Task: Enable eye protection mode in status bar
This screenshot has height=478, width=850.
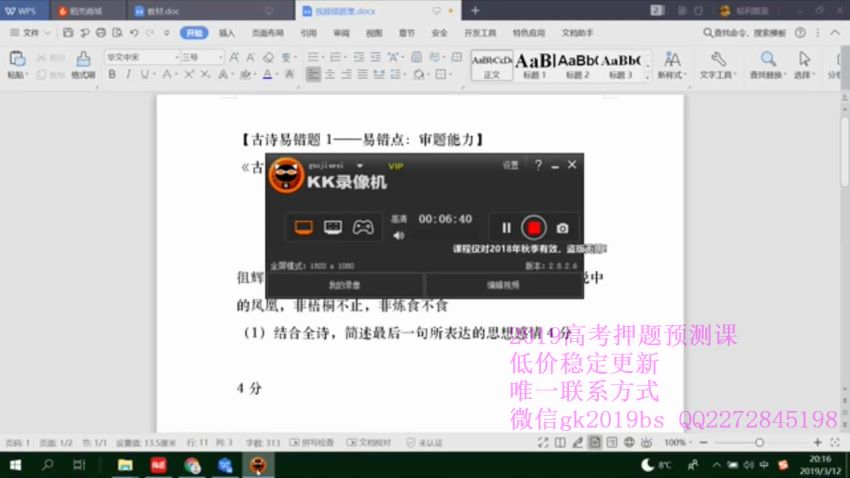Action: pos(646,442)
